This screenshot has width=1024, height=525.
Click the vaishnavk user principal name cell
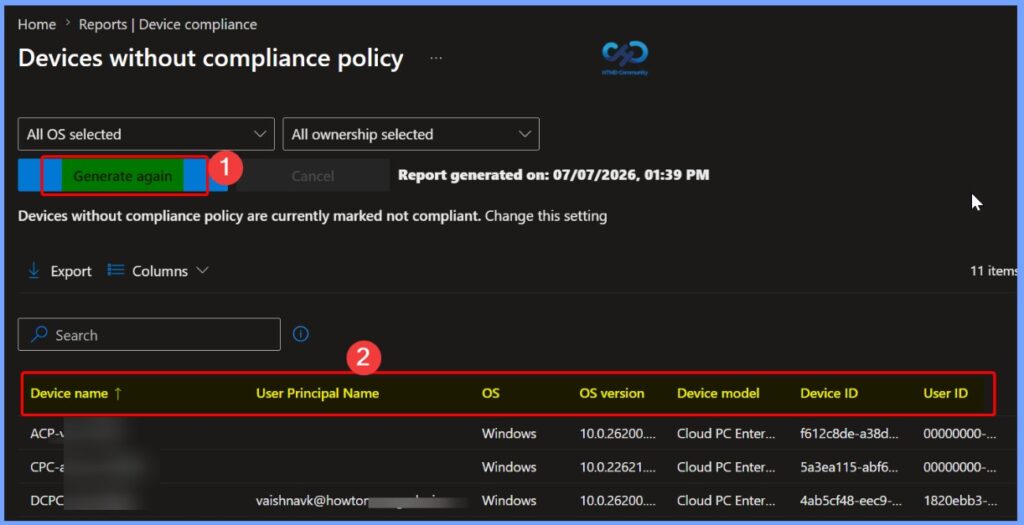pos(361,501)
